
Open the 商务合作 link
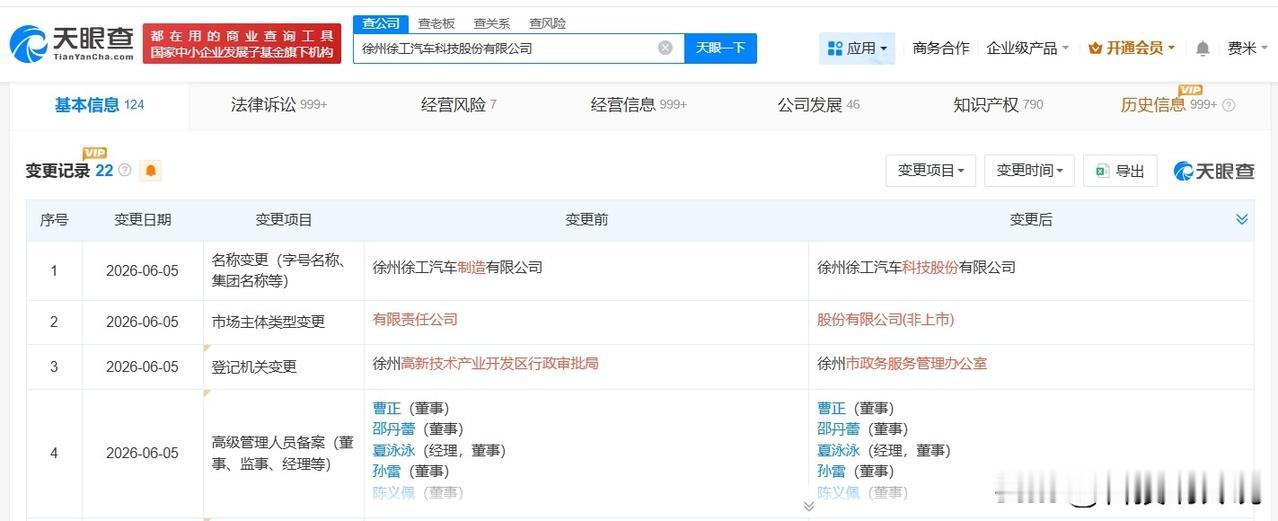tap(941, 48)
